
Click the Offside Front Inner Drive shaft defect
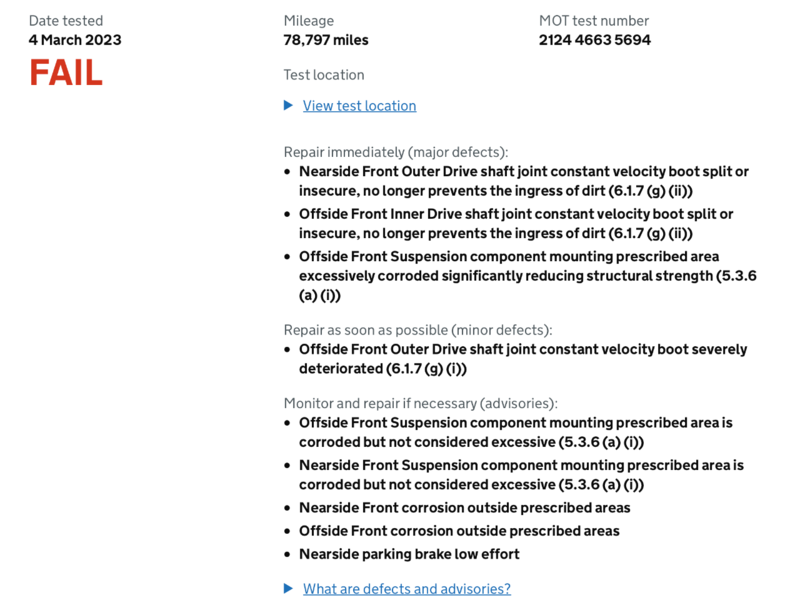point(516,224)
